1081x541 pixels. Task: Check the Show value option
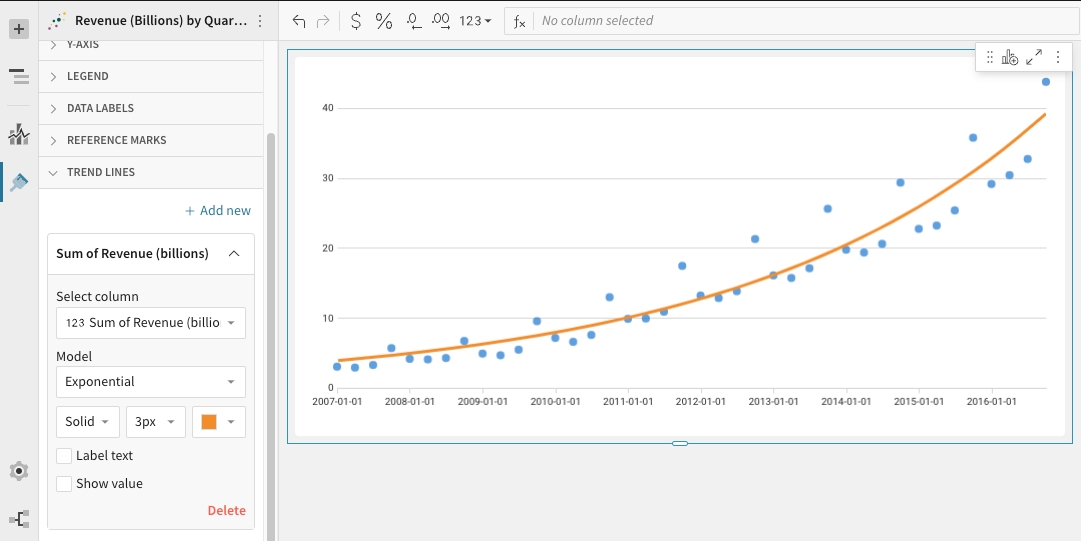[65, 484]
